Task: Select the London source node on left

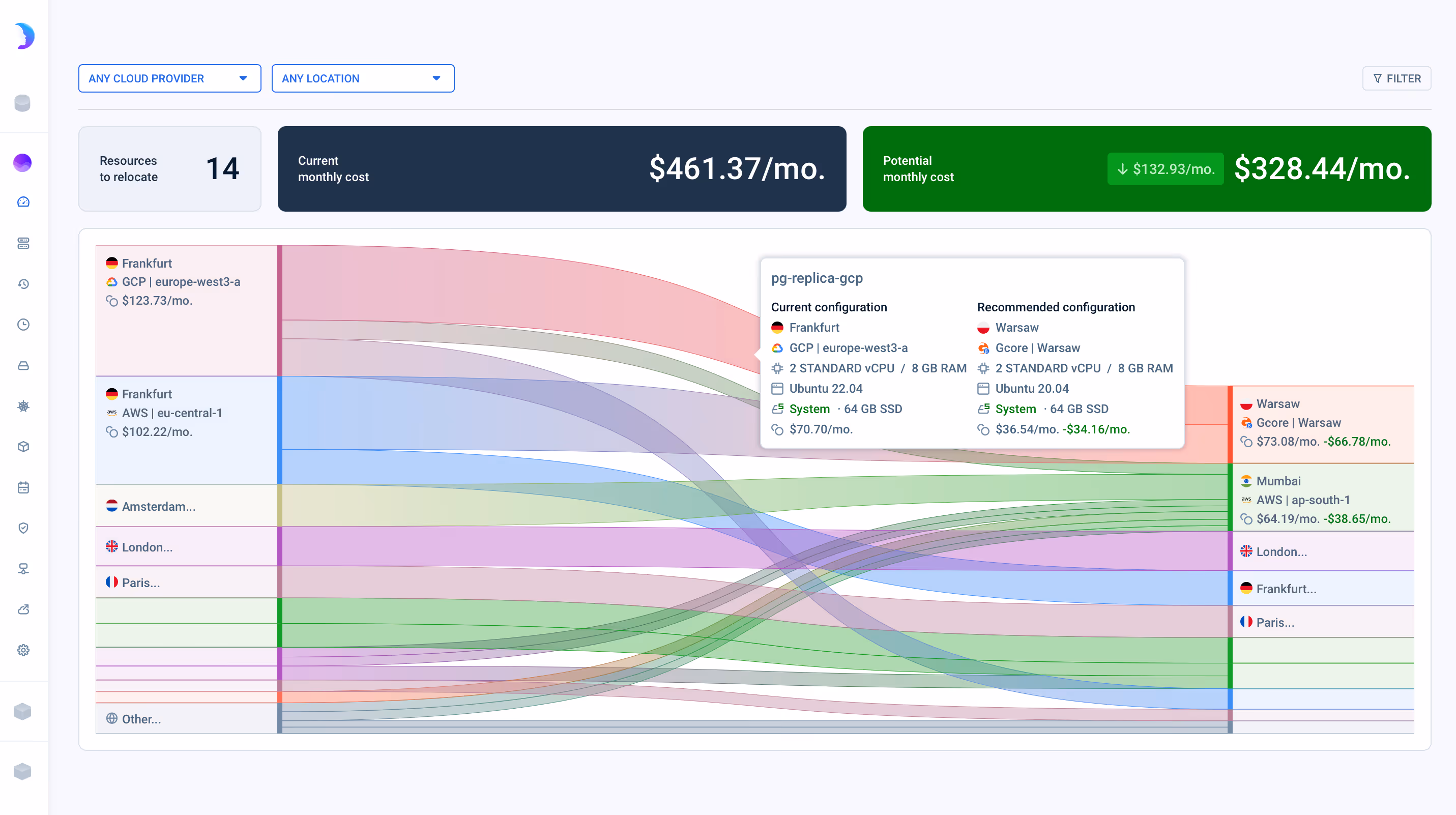Action: point(187,546)
